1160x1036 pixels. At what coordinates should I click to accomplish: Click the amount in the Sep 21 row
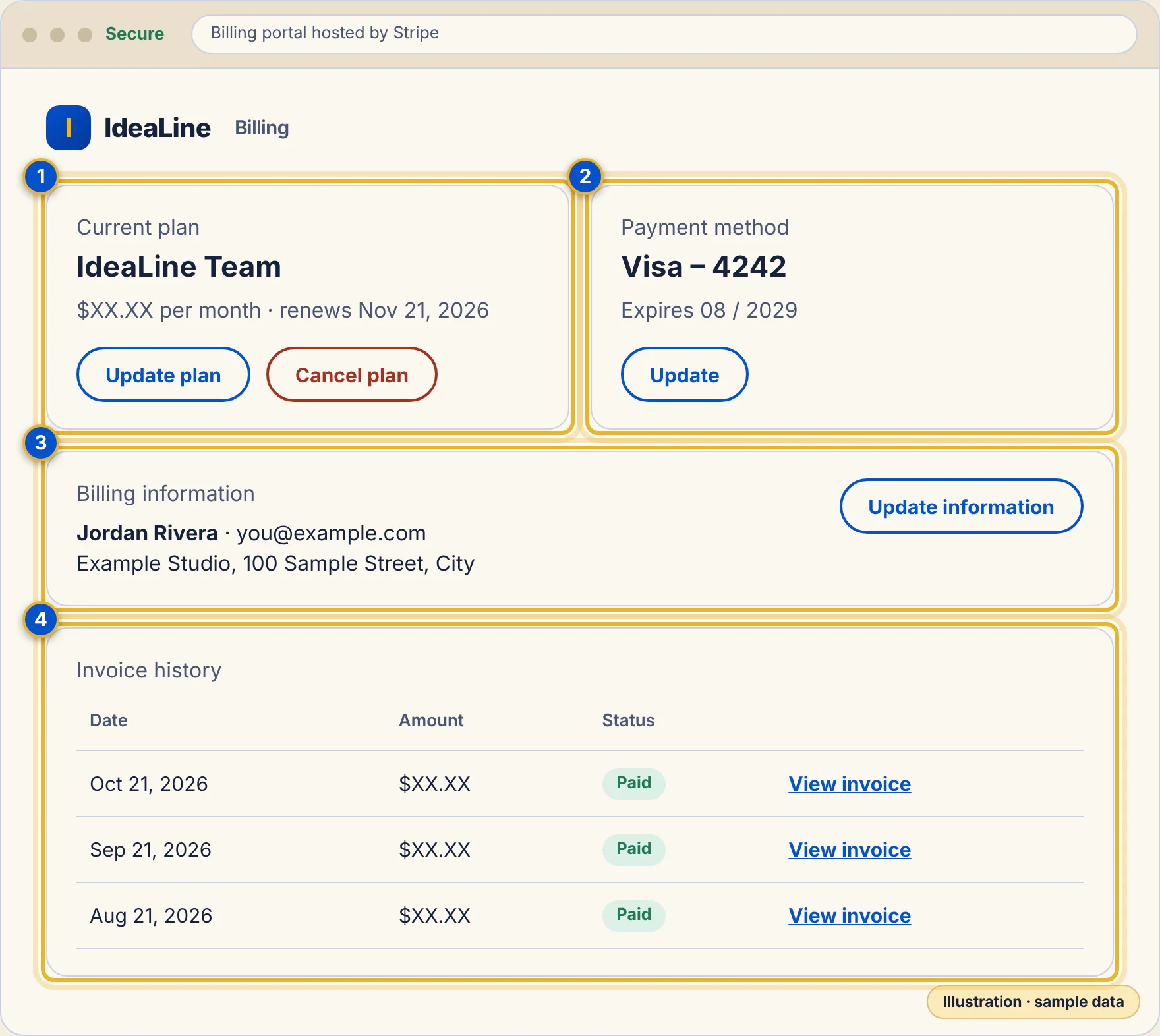[435, 849]
